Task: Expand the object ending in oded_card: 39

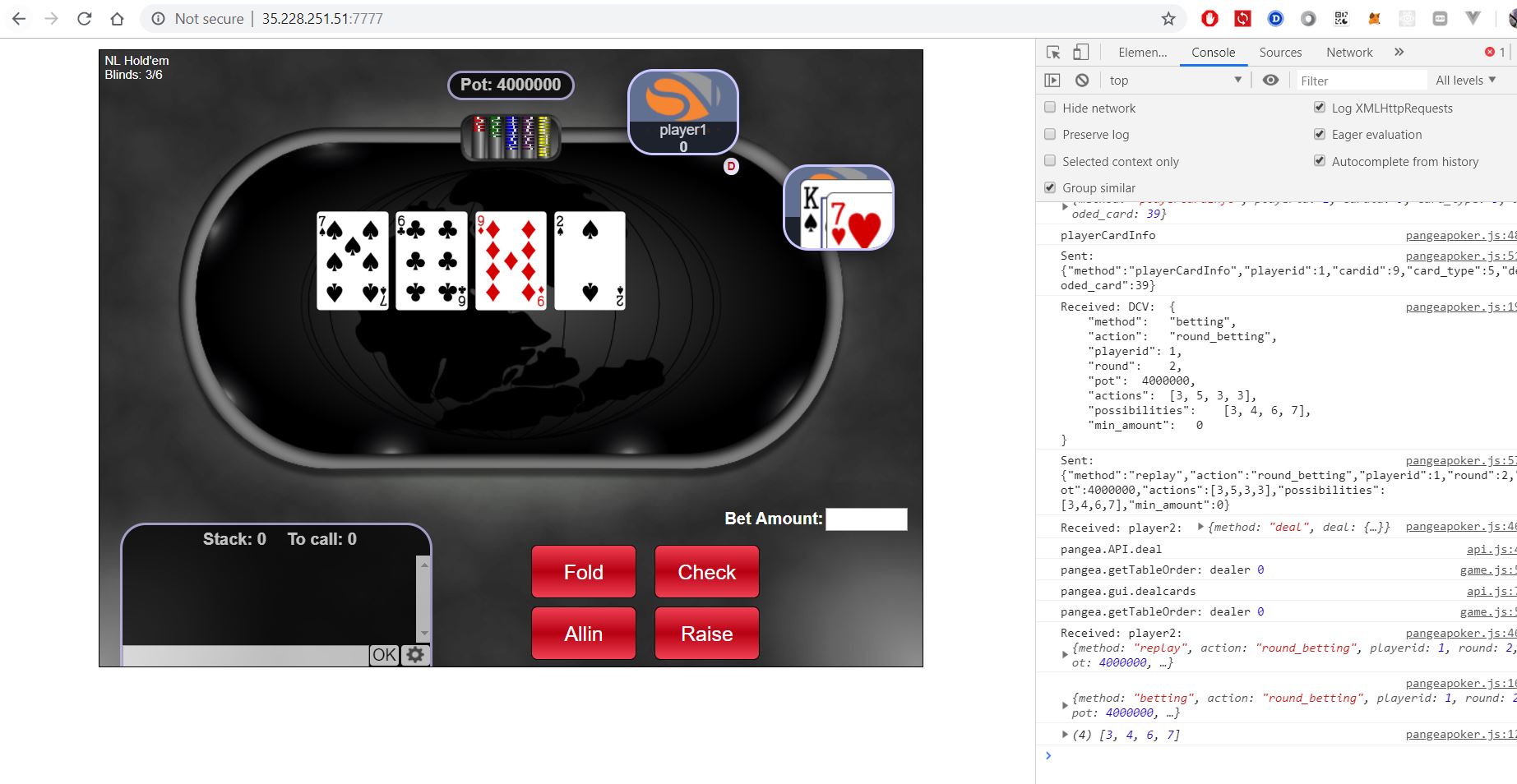Action: (1066, 206)
